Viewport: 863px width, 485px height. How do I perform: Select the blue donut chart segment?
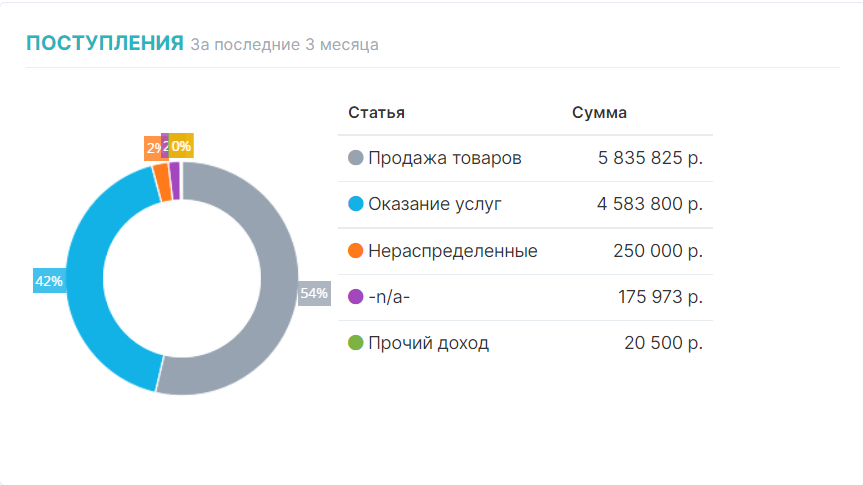click(88, 280)
